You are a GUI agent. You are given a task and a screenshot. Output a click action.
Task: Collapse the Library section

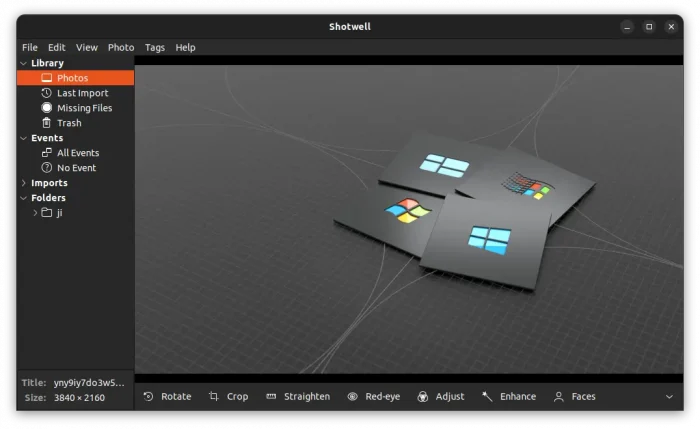tap(24, 63)
